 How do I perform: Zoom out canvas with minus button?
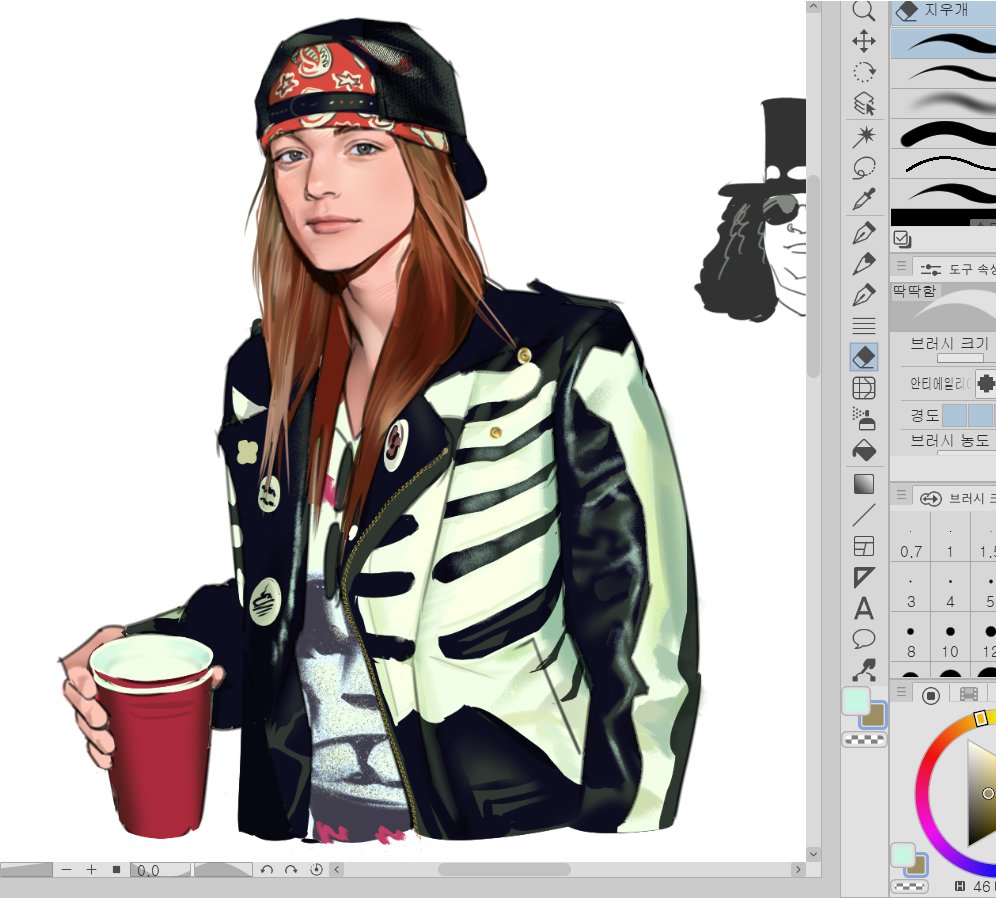(67, 870)
